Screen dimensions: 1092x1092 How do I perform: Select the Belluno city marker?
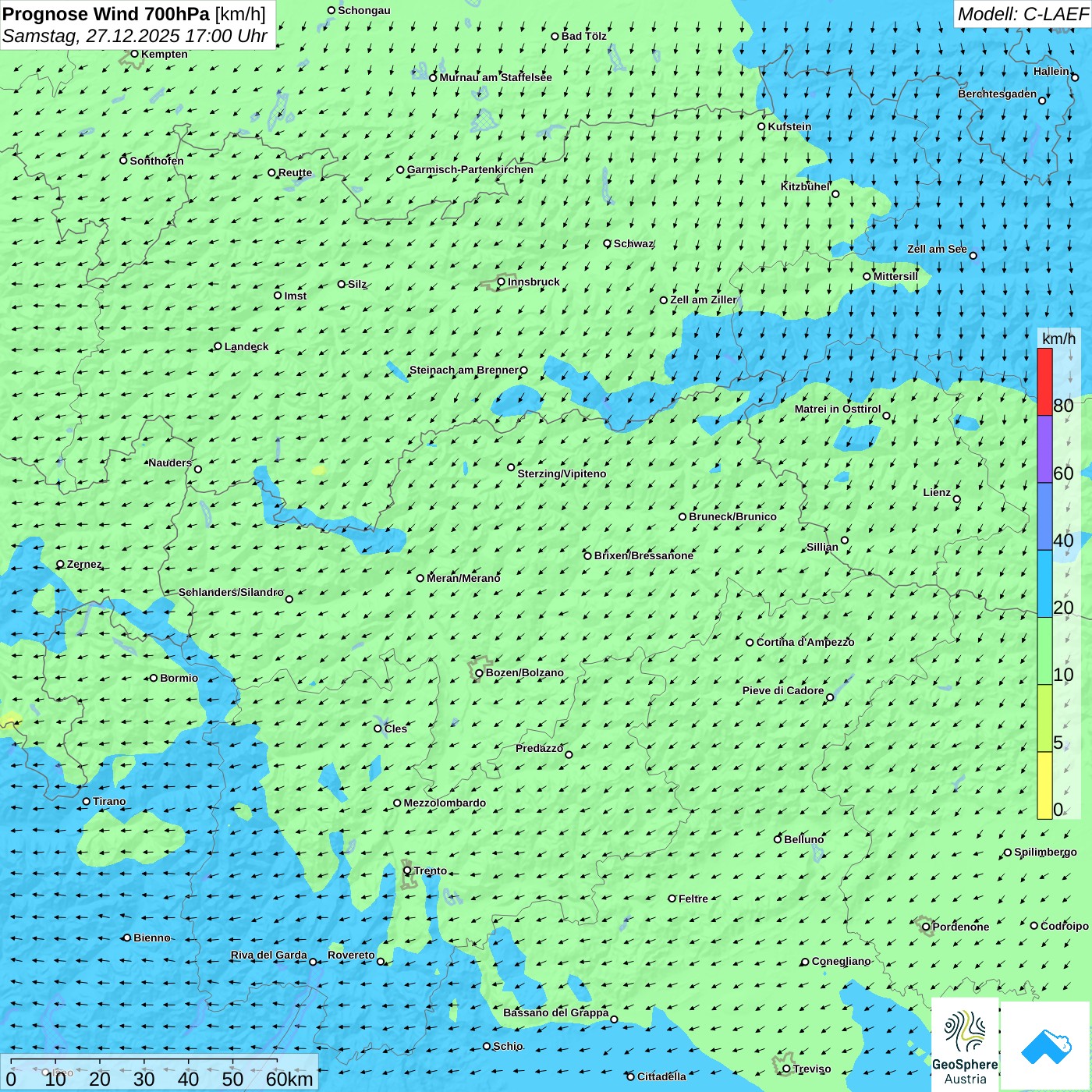click(x=778, y=839)
